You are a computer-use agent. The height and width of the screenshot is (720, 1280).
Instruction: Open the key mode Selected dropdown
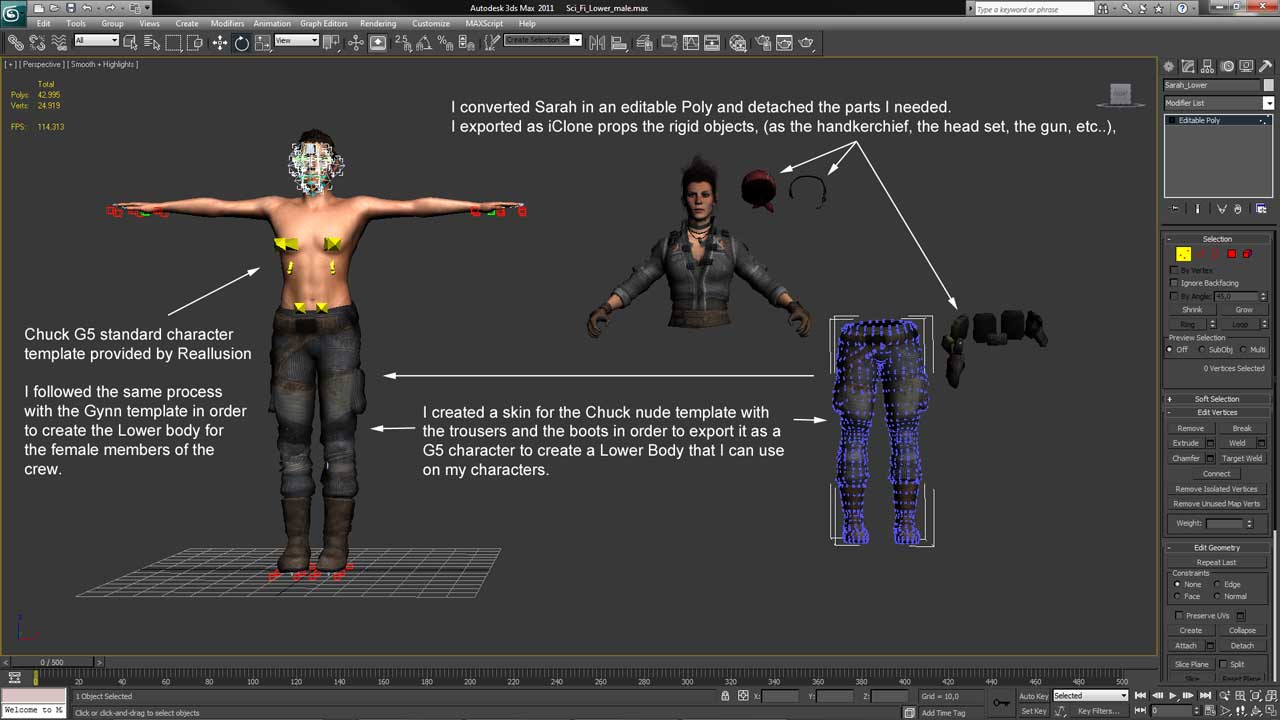(x=1090, y=696)
